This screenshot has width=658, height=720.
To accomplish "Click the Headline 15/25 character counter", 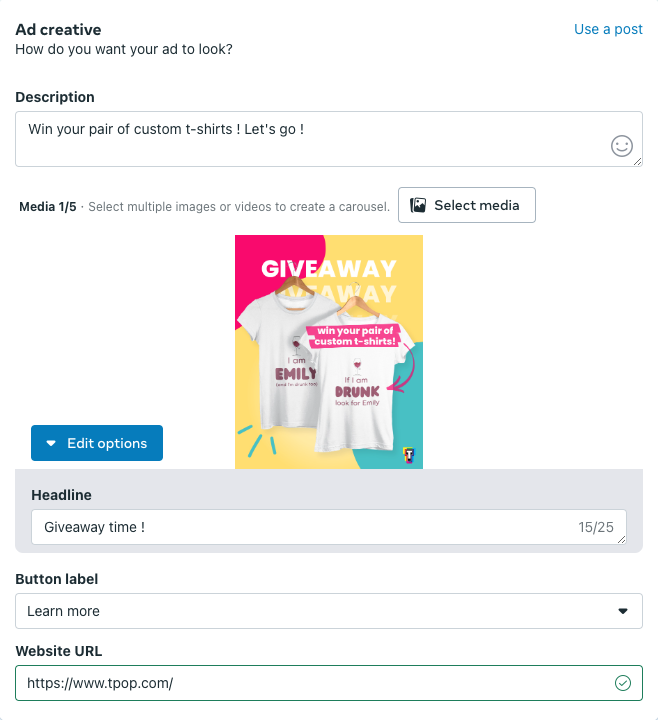I will (x=596, y=526).
